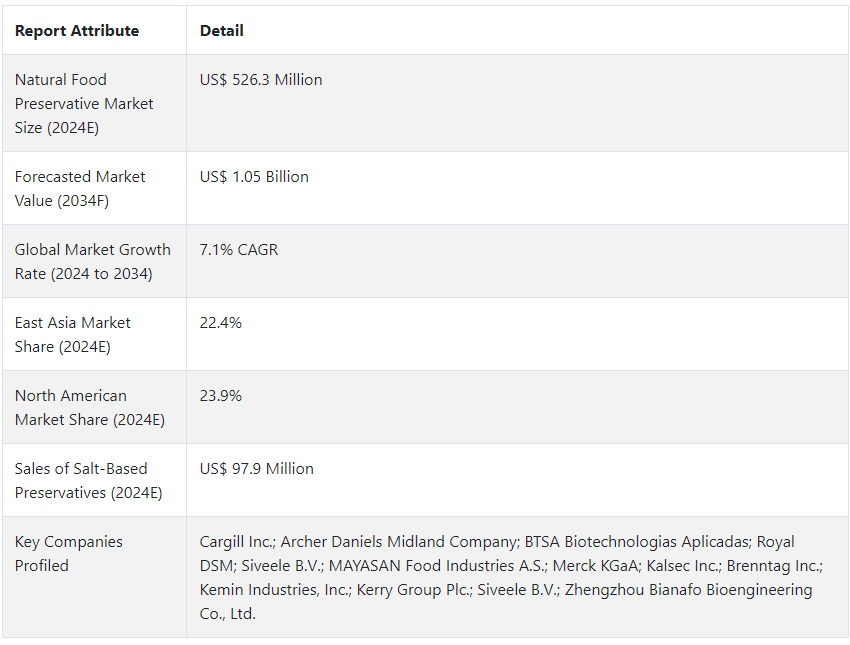Click the Detail column header
The width and height of the screenshot is (850, 645).
click(221, 31)
